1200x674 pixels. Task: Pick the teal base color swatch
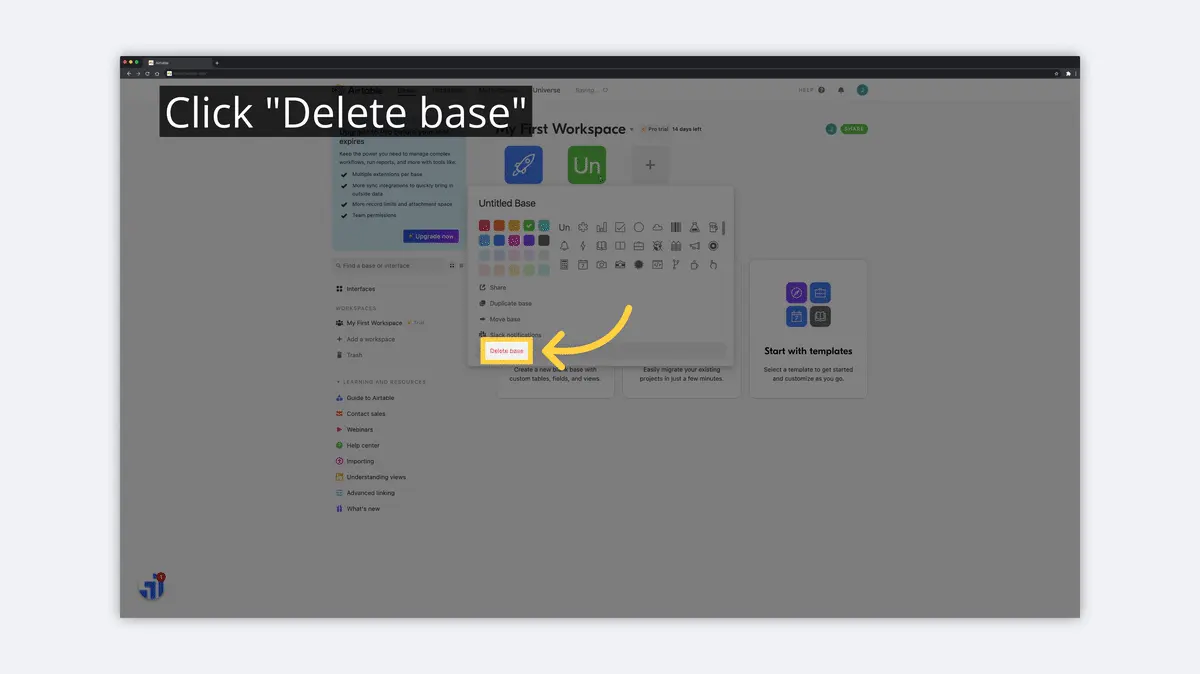pos(544,226)
